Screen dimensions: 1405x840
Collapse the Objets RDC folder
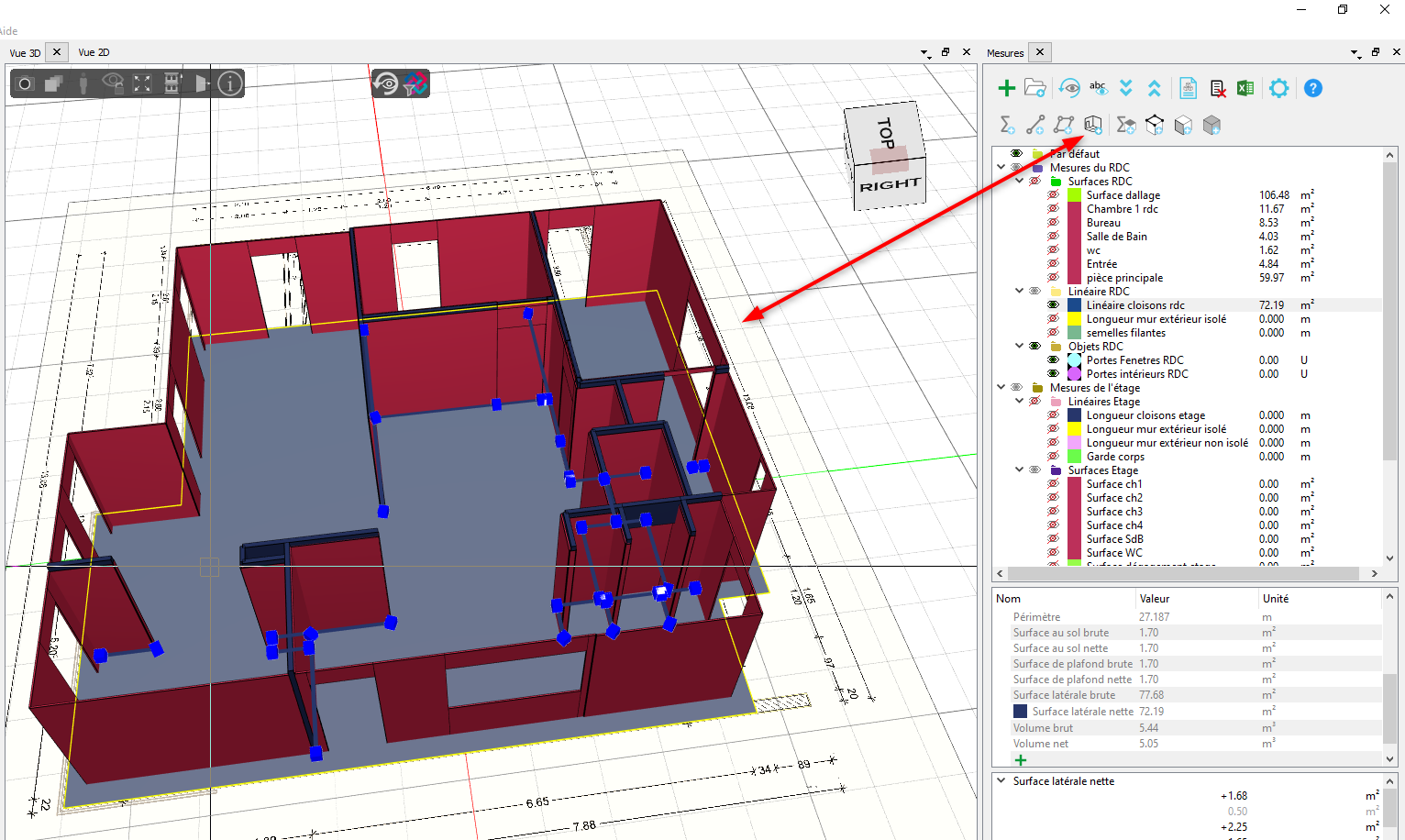tap(1019, 346)
